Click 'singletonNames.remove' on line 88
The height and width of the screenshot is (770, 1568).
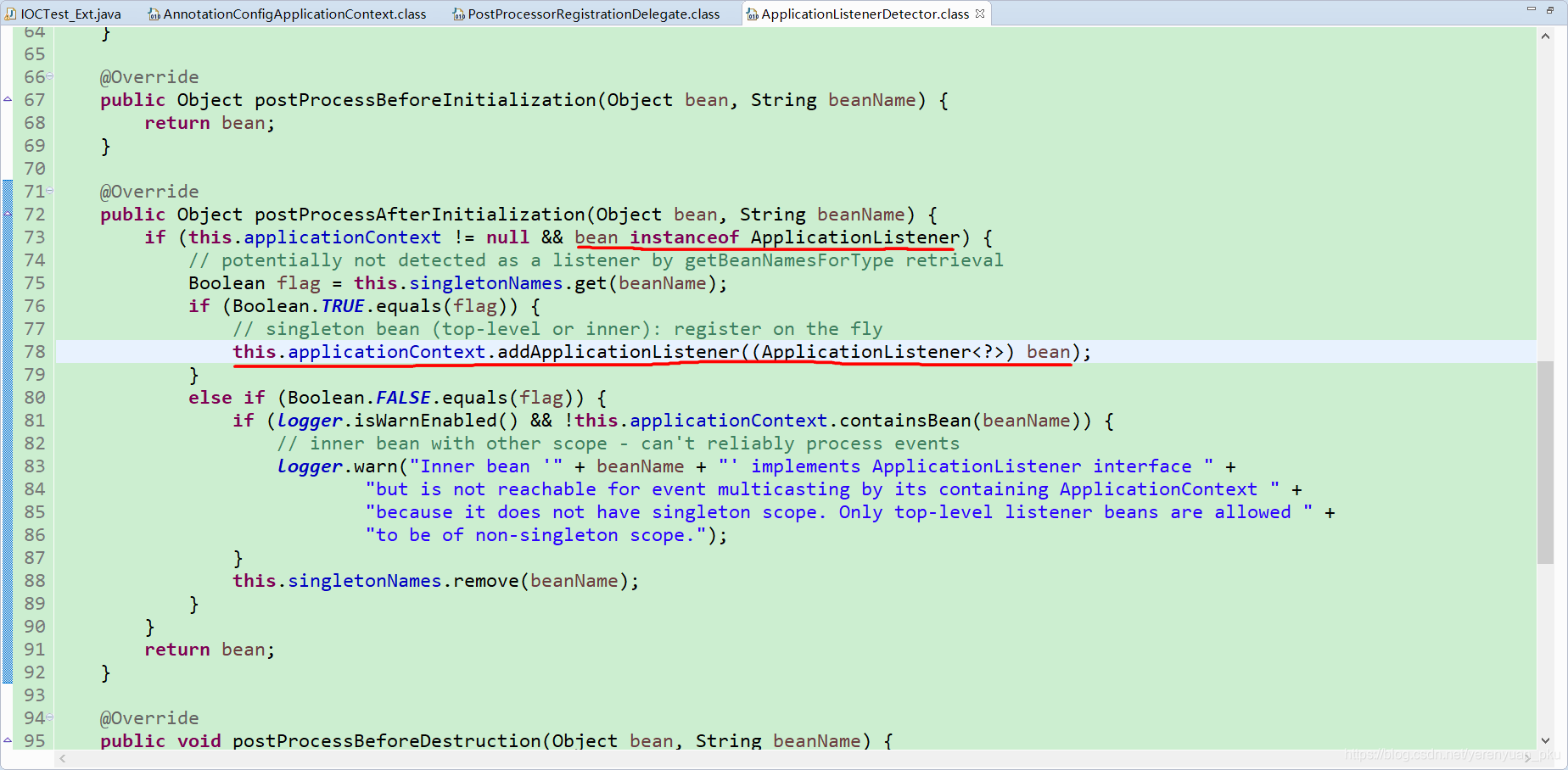click(403, 581)
